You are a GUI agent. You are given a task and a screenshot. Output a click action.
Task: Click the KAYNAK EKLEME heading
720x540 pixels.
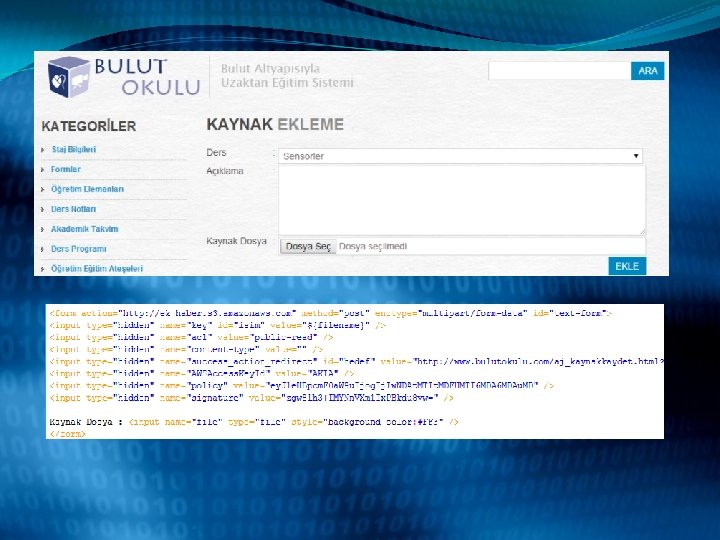tap(275, 124)
